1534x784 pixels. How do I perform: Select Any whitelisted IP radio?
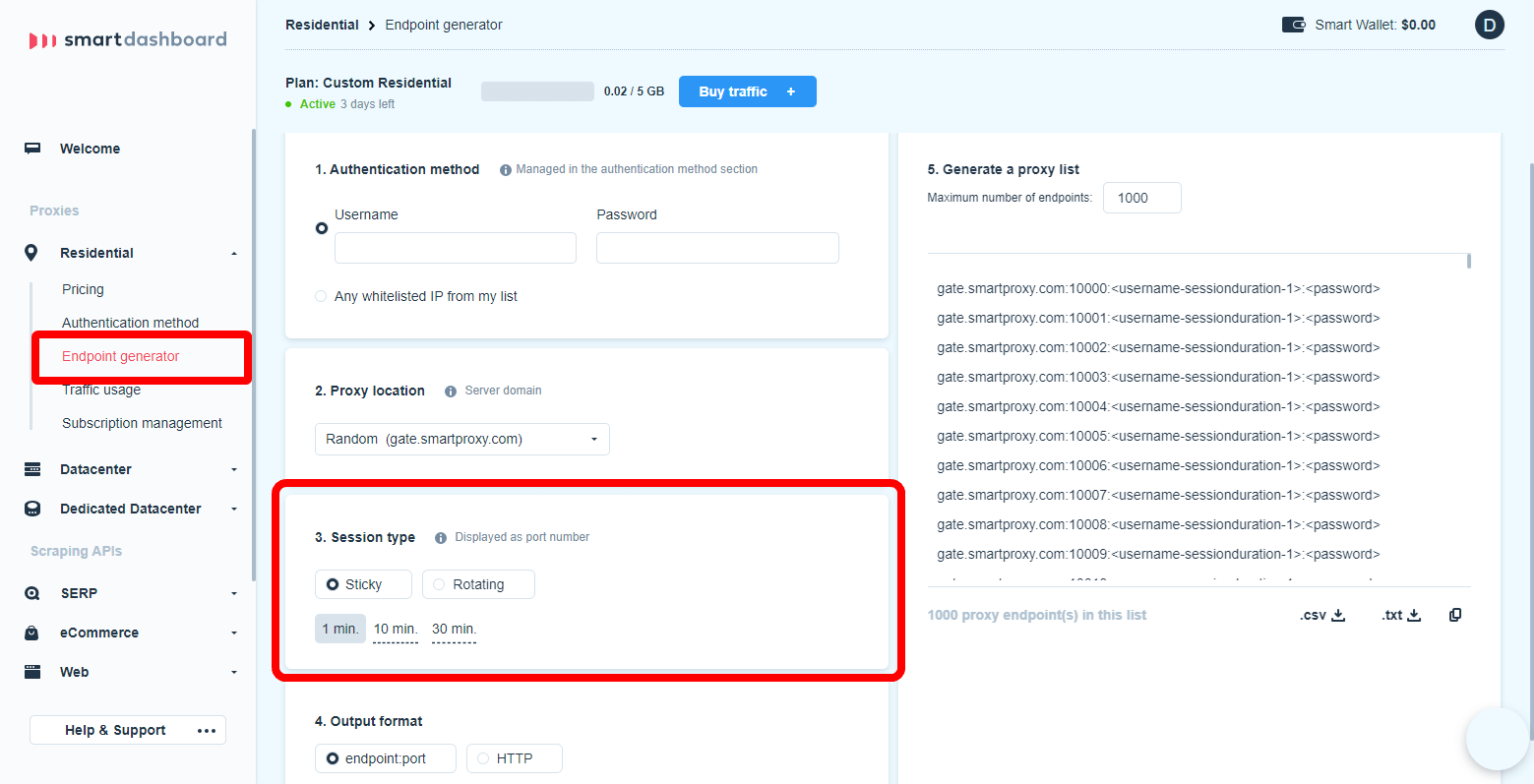pyautogui.click(x=321, y=296)
